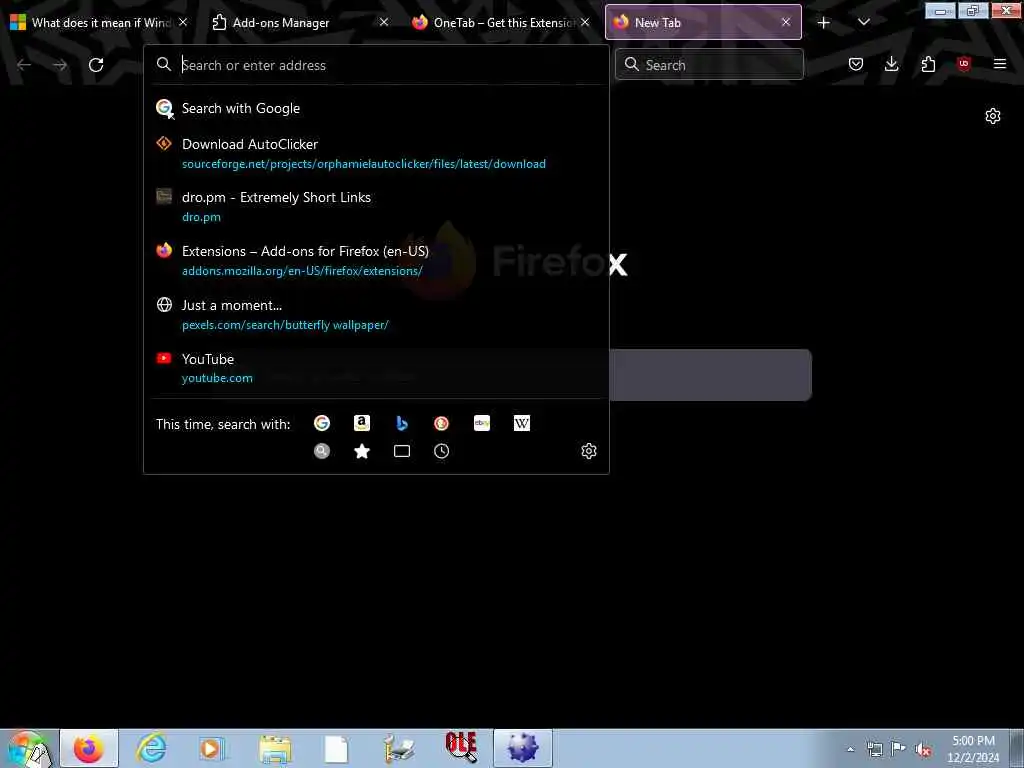
Task: Open Windows Media Player from taskbar
Action: [x=212, y=748]
